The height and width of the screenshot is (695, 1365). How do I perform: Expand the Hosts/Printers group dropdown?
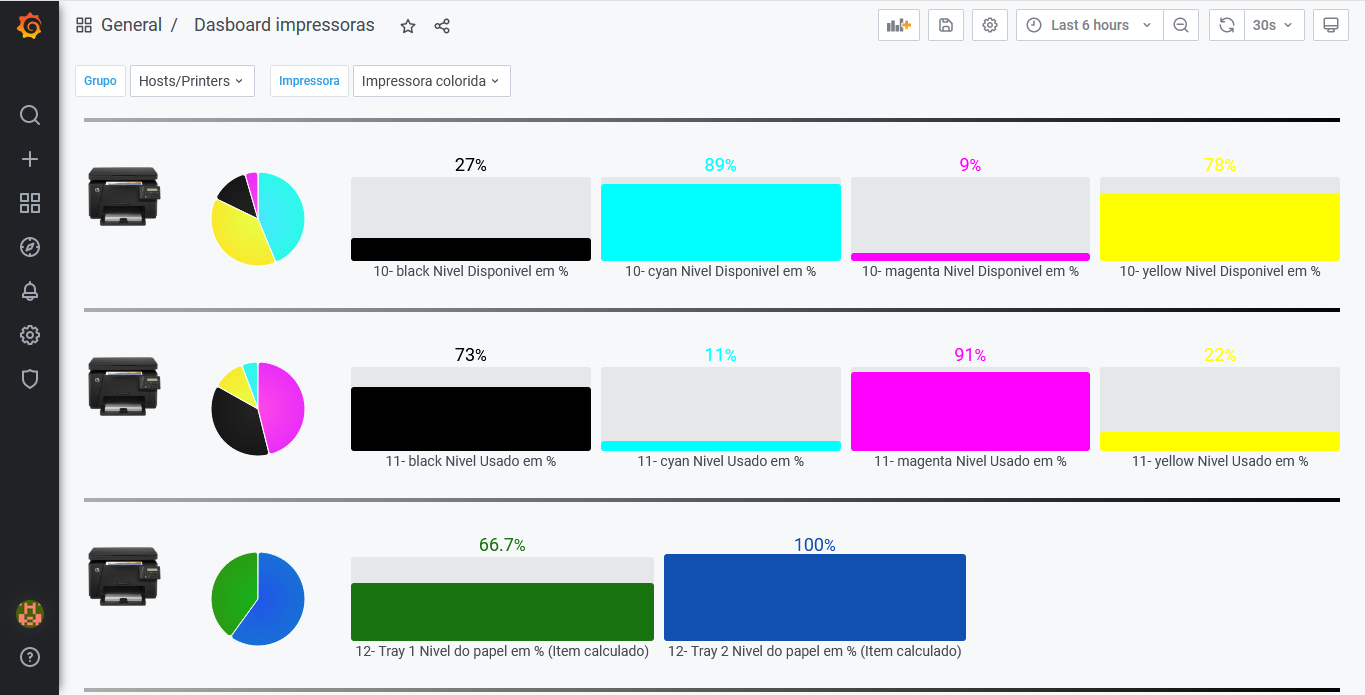pyautogui.click(x=191, y=81)
